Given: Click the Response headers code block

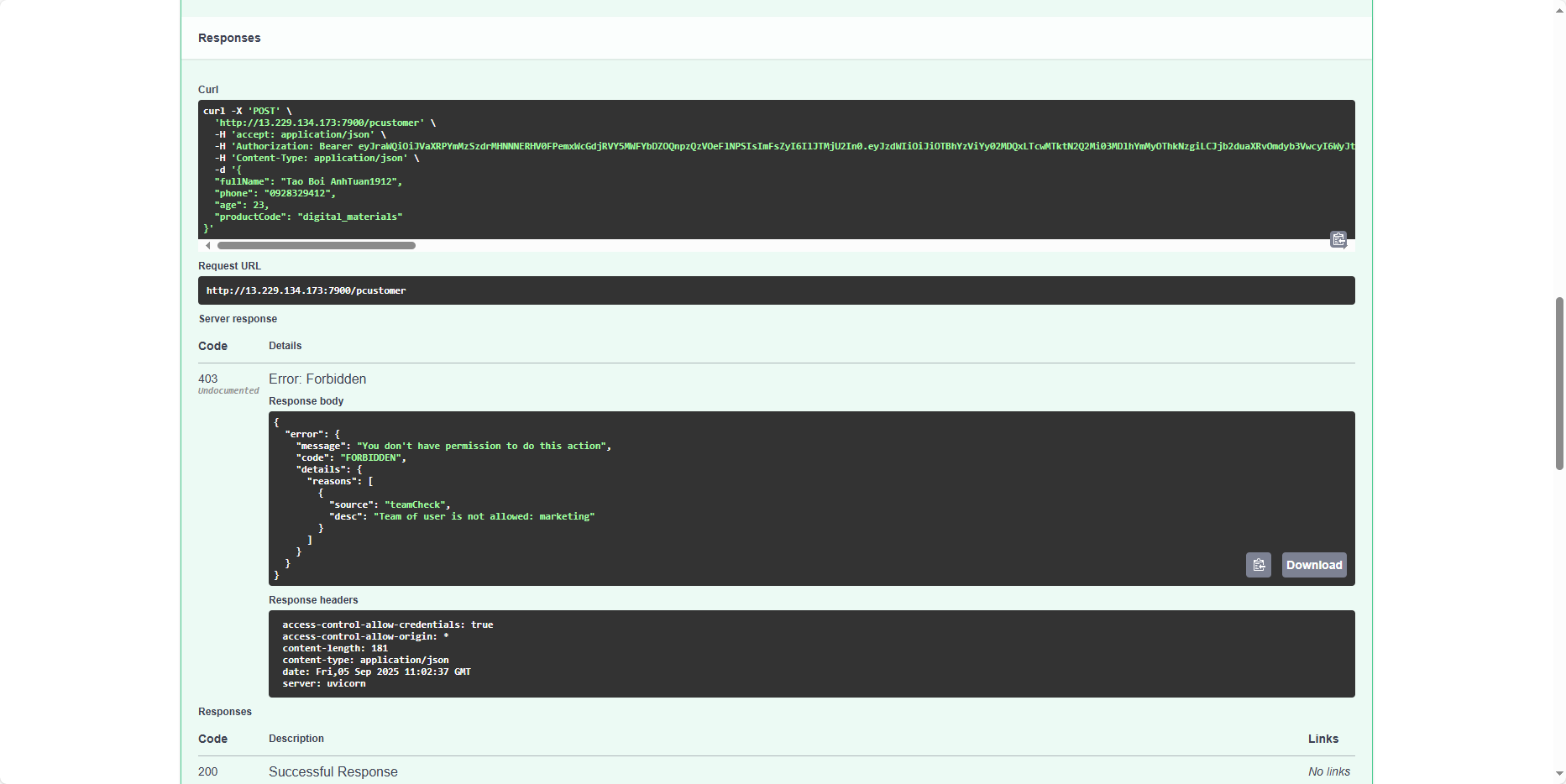Looking at the screenshot, I should click(810, 654).
